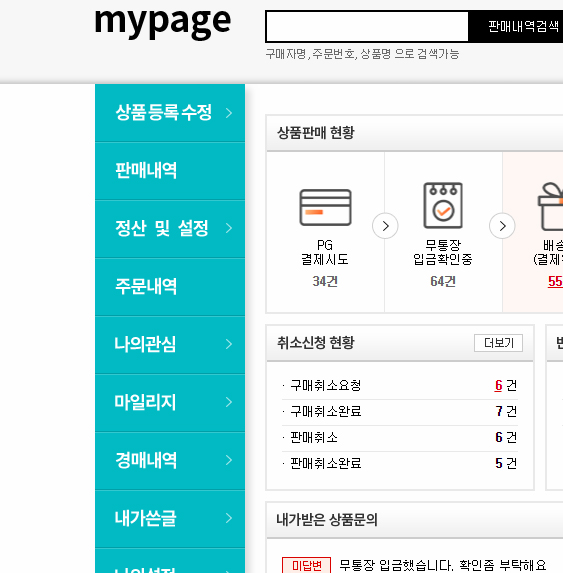Click the 무통장 입금확인중 calendar check icon
This screenshot has height=573, width=563.
tap(443, 205)
